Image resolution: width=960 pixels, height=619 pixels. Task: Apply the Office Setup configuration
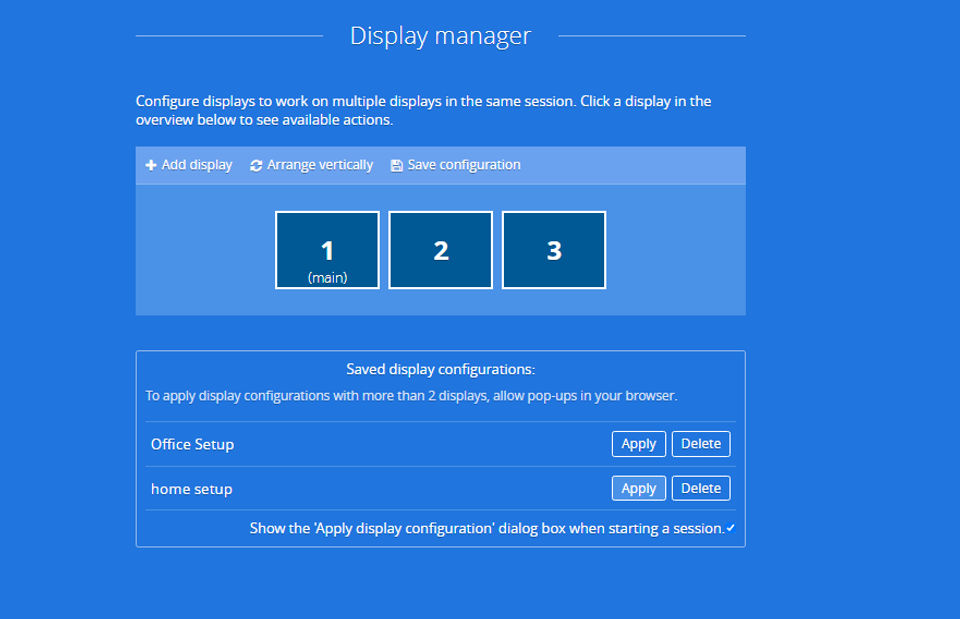639,444
